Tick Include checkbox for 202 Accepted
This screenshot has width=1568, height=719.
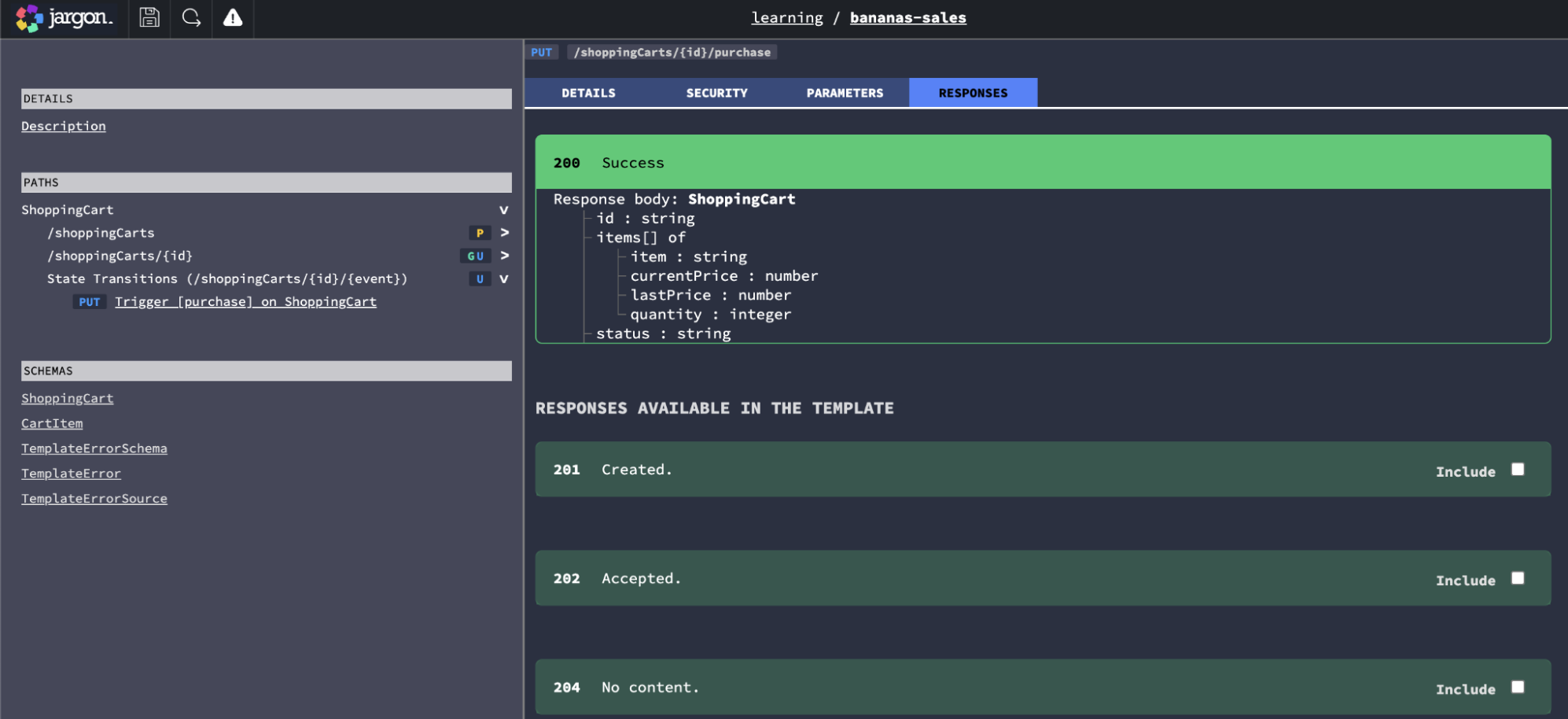pos(1518,578)
